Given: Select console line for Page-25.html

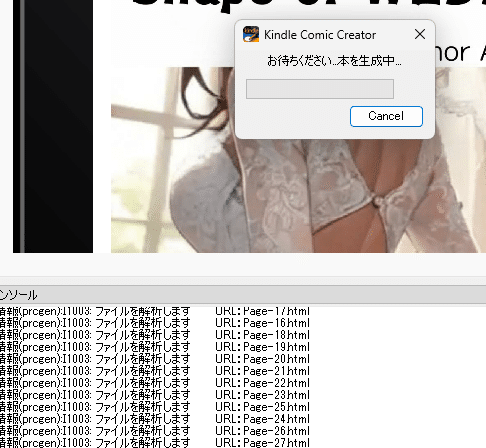Looking at the screenshot, I should (x=155, y=407).
